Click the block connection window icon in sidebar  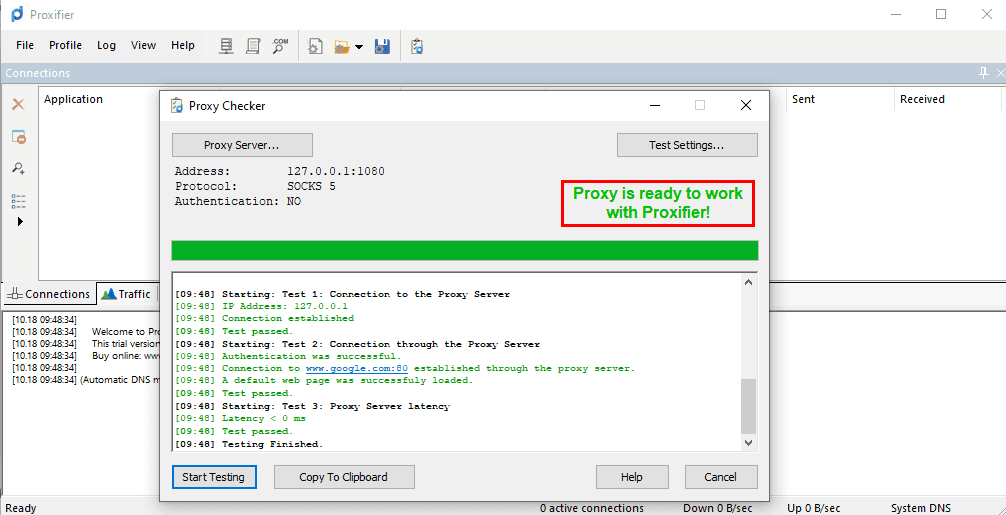coord(19,137)
